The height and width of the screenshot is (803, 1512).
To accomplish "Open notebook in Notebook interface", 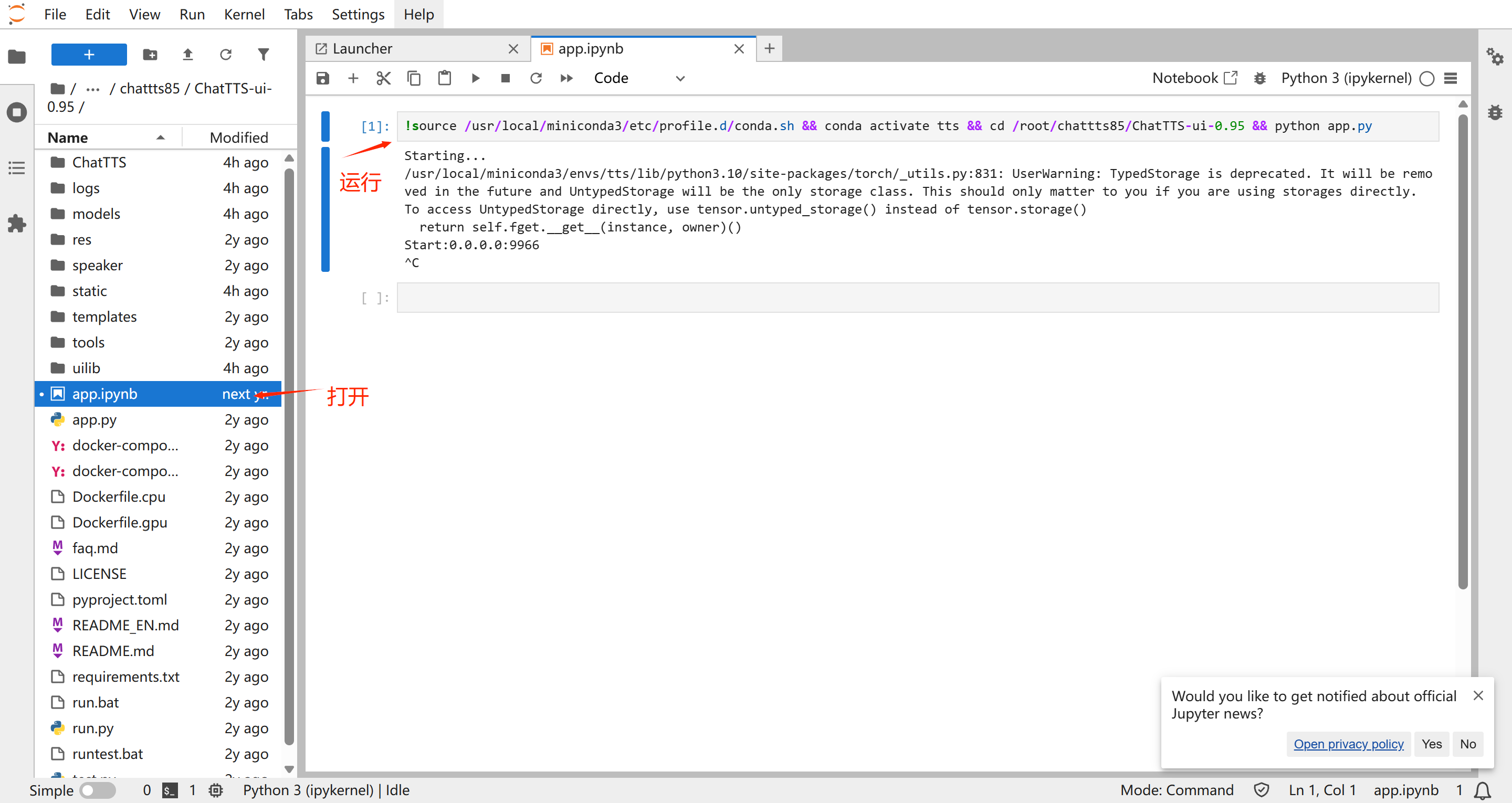I will pyautogui.click(x=1194, y=78).
